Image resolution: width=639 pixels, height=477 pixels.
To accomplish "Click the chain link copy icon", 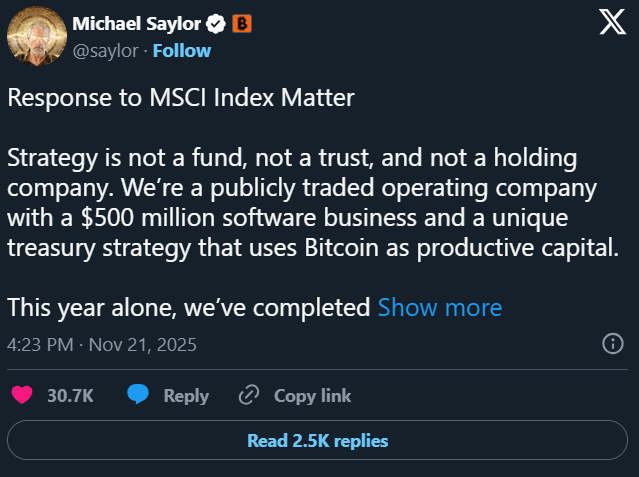I will click(249, 396).
